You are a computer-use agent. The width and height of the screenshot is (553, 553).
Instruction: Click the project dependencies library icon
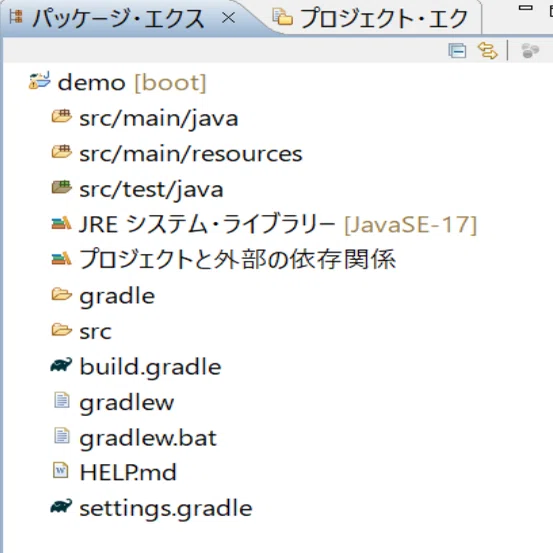(61, 259)
